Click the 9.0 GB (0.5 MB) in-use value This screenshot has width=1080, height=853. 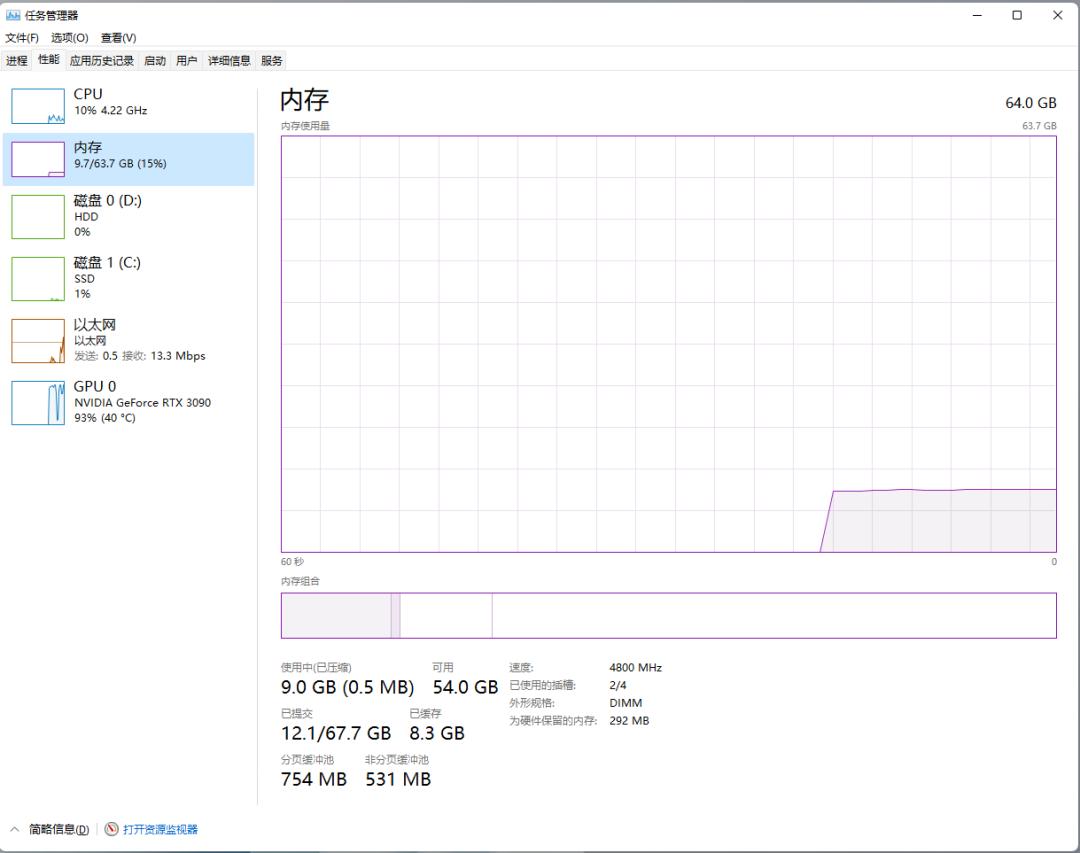click(x=347, y=687)
